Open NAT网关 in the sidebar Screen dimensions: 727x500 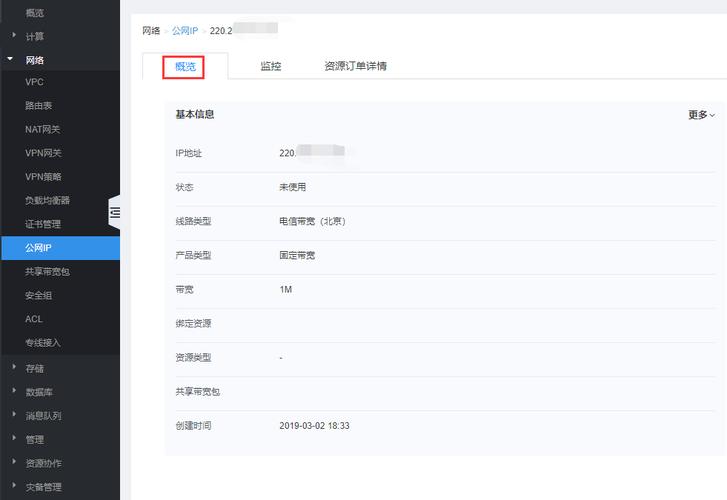click(43, 129)
